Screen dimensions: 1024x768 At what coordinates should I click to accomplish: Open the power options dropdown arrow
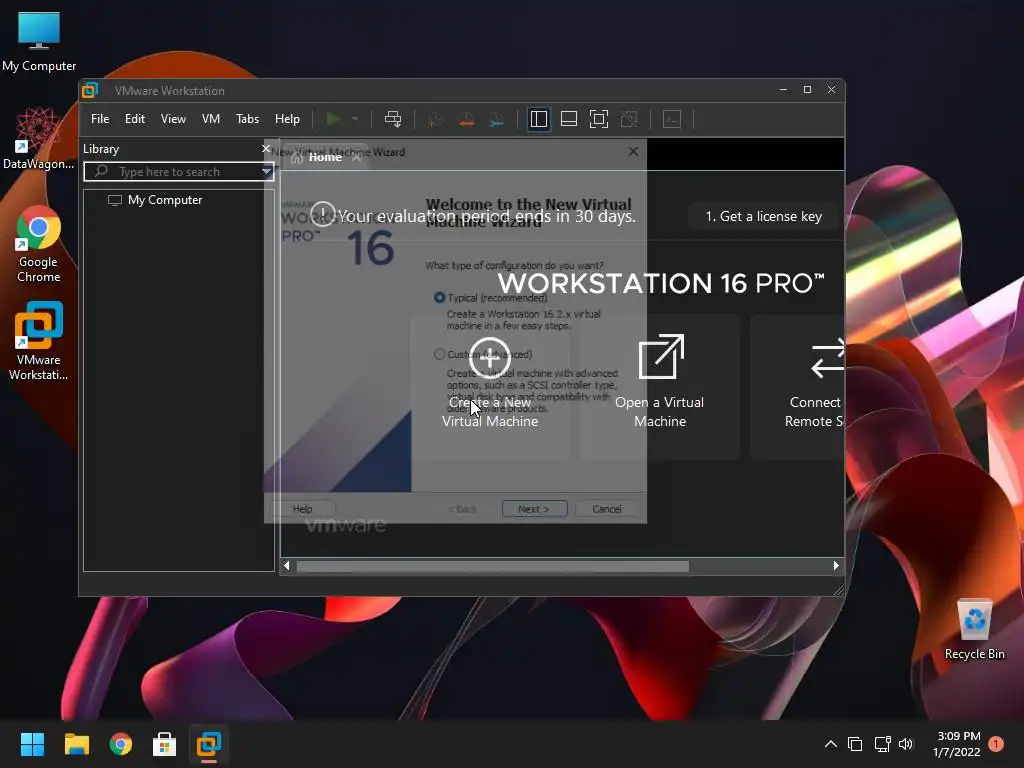[355, 119]
